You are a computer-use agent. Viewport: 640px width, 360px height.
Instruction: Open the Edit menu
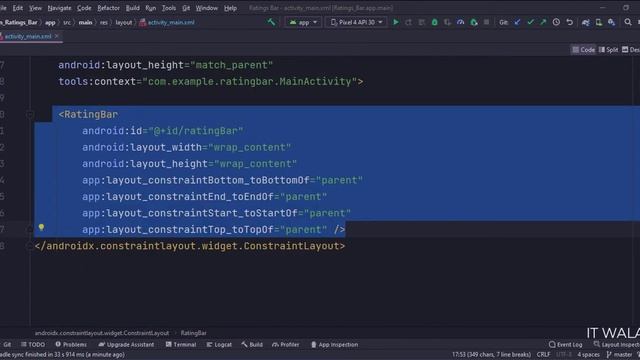tap(18, 8)
